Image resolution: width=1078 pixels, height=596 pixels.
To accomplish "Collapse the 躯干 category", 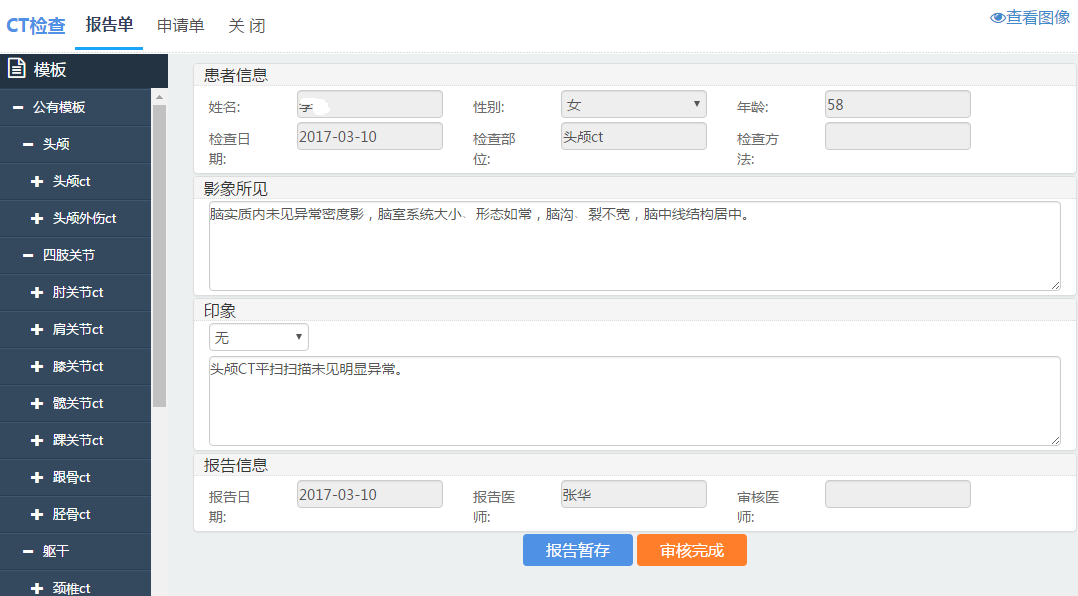I will (x=27, y=552).
